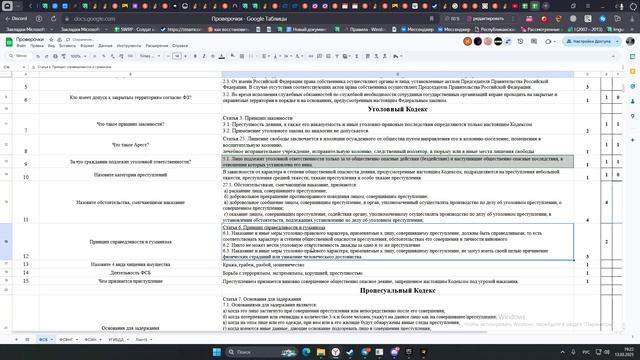Open the comments panel icon

point(534,42)
